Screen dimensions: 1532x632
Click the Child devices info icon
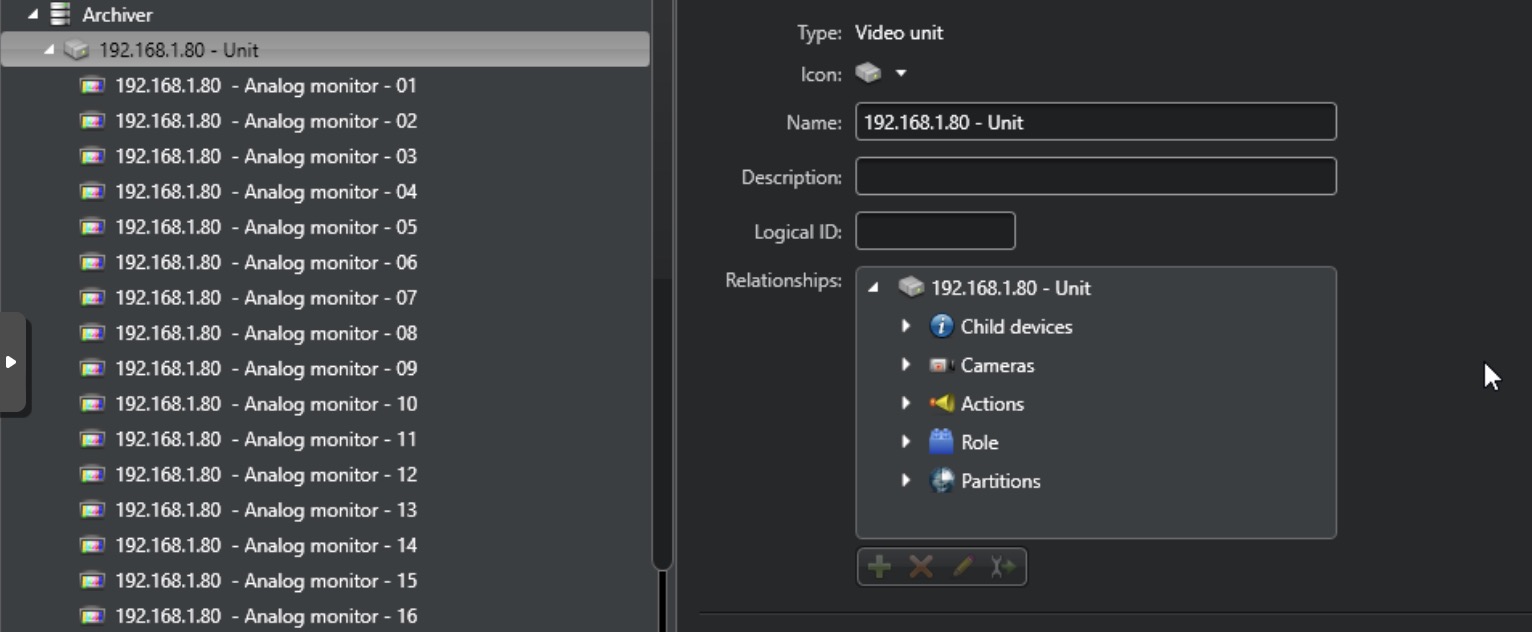coord(941,326)
